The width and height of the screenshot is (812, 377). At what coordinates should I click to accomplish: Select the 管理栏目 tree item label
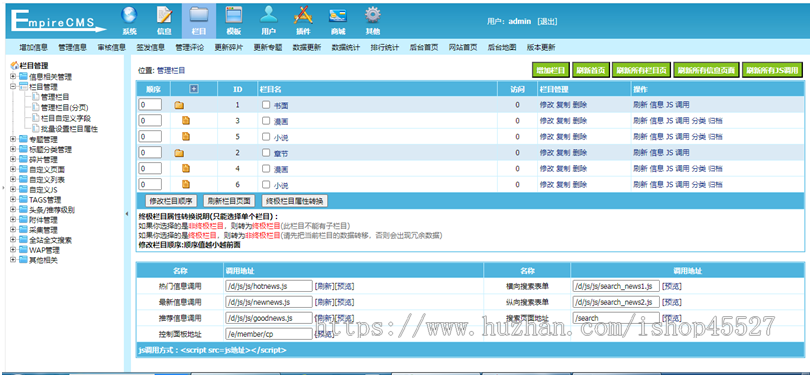pyautogui.click(x=55, y=97)
